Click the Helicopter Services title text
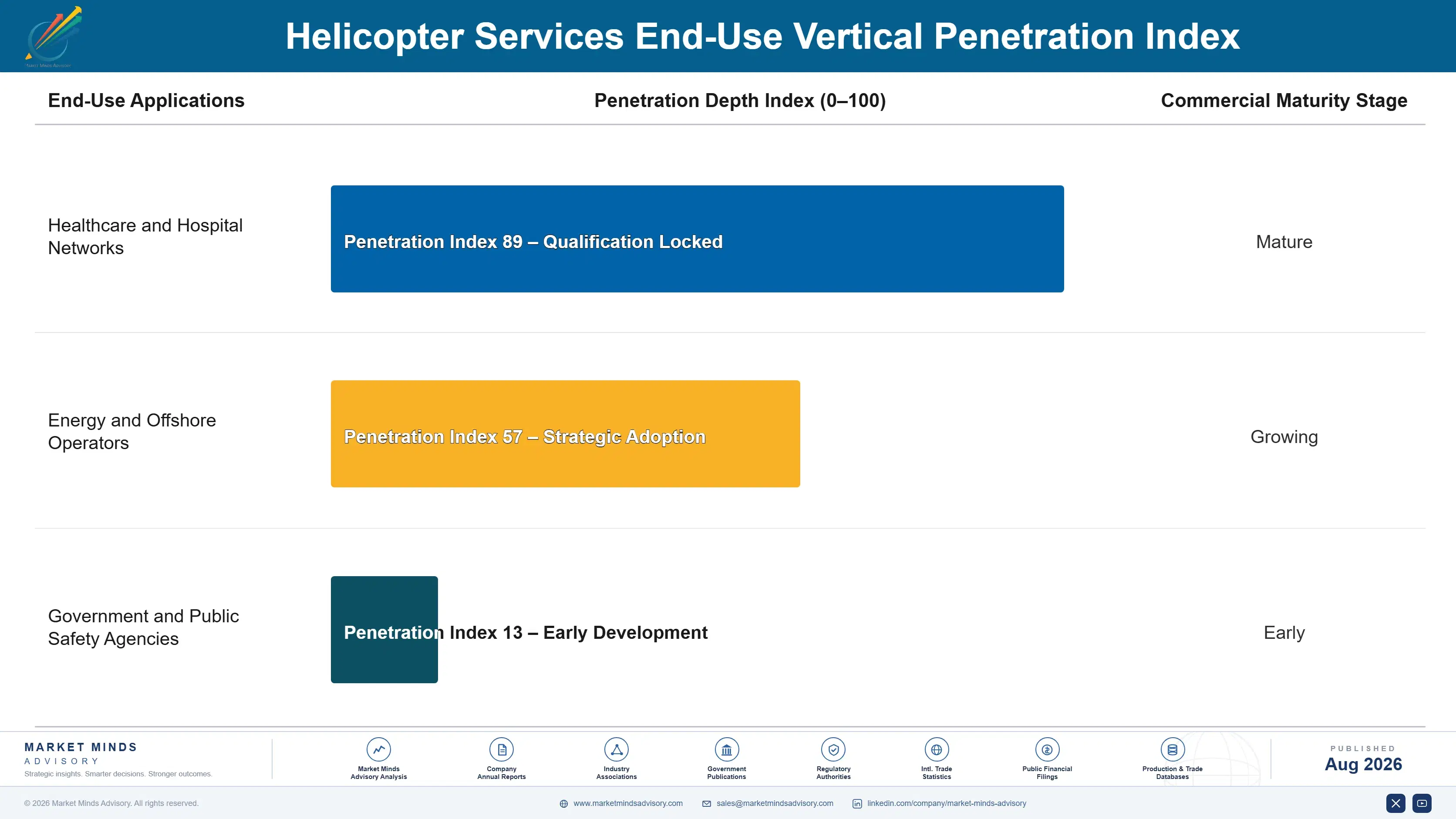Image resolution: width=1456 pixels, height=819 pixels. [x=762, y=36]
